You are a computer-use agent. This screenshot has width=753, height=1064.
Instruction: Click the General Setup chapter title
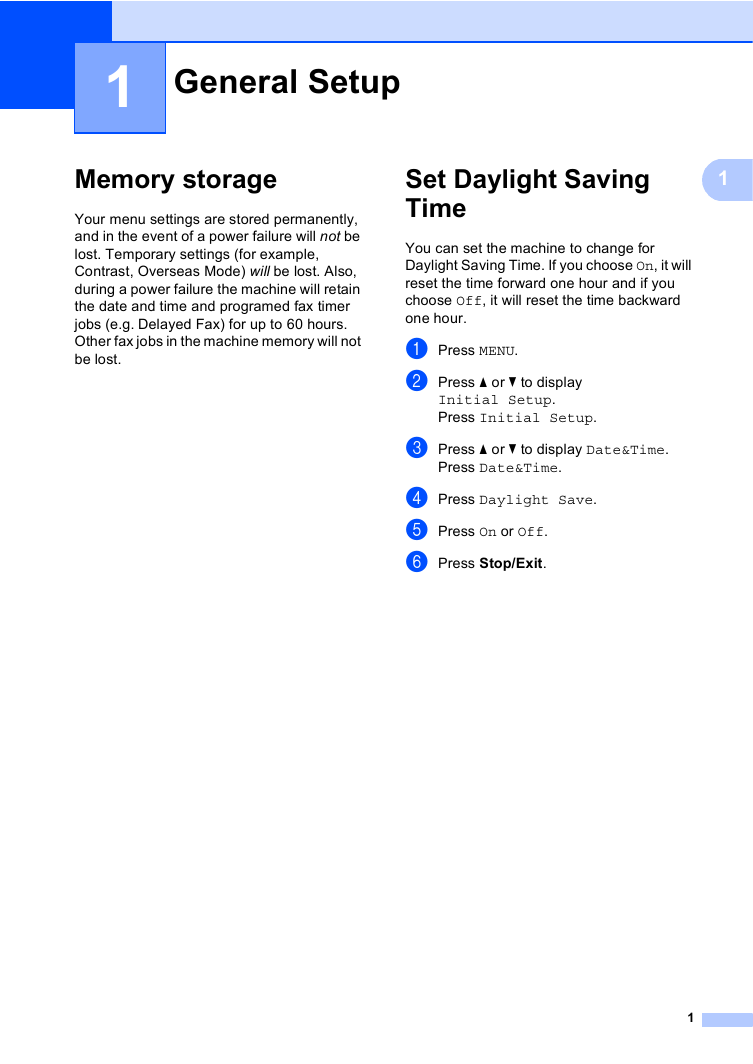coord(287,83)
